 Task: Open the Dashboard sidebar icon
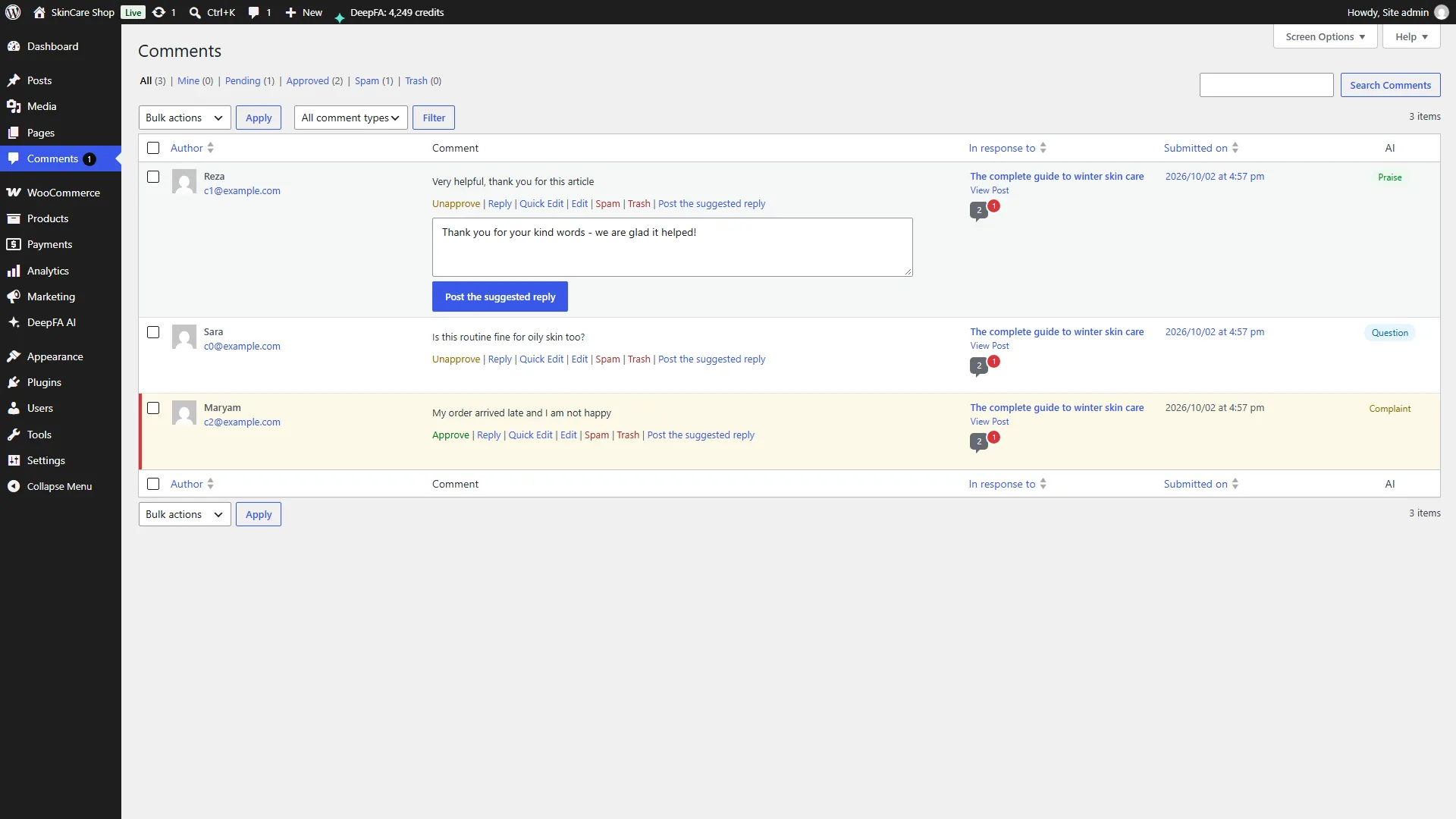tap(14, 46)
